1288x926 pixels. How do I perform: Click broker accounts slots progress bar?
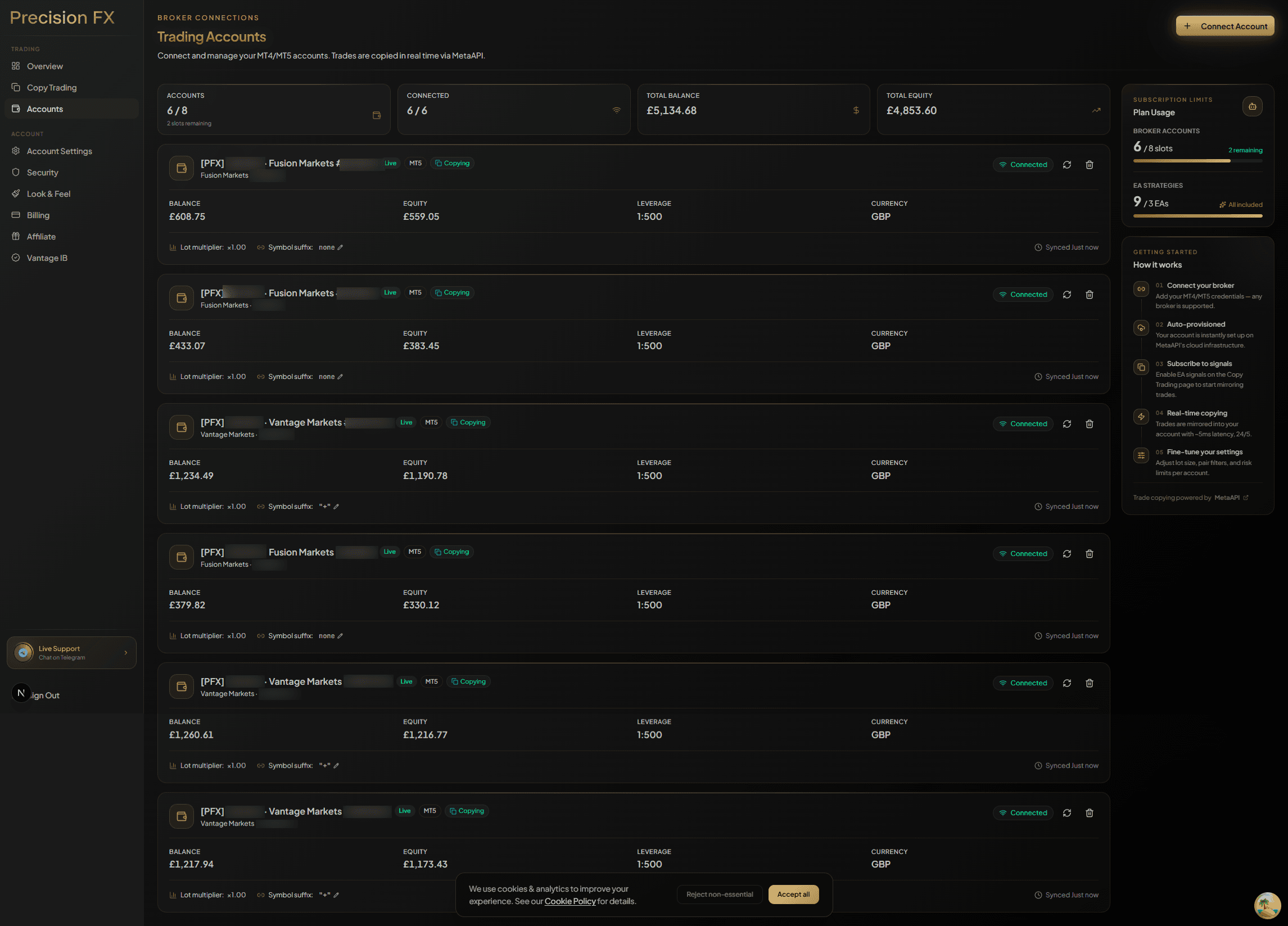tap(1197, 161)
